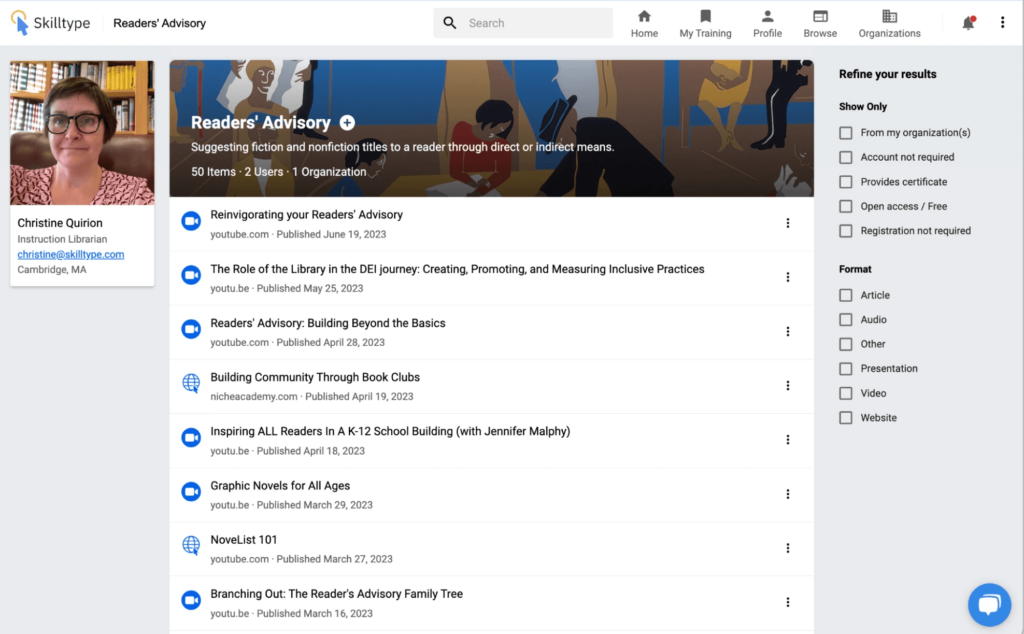Click globe icon for Building Community Through Book Clubs

click(191, 384)
